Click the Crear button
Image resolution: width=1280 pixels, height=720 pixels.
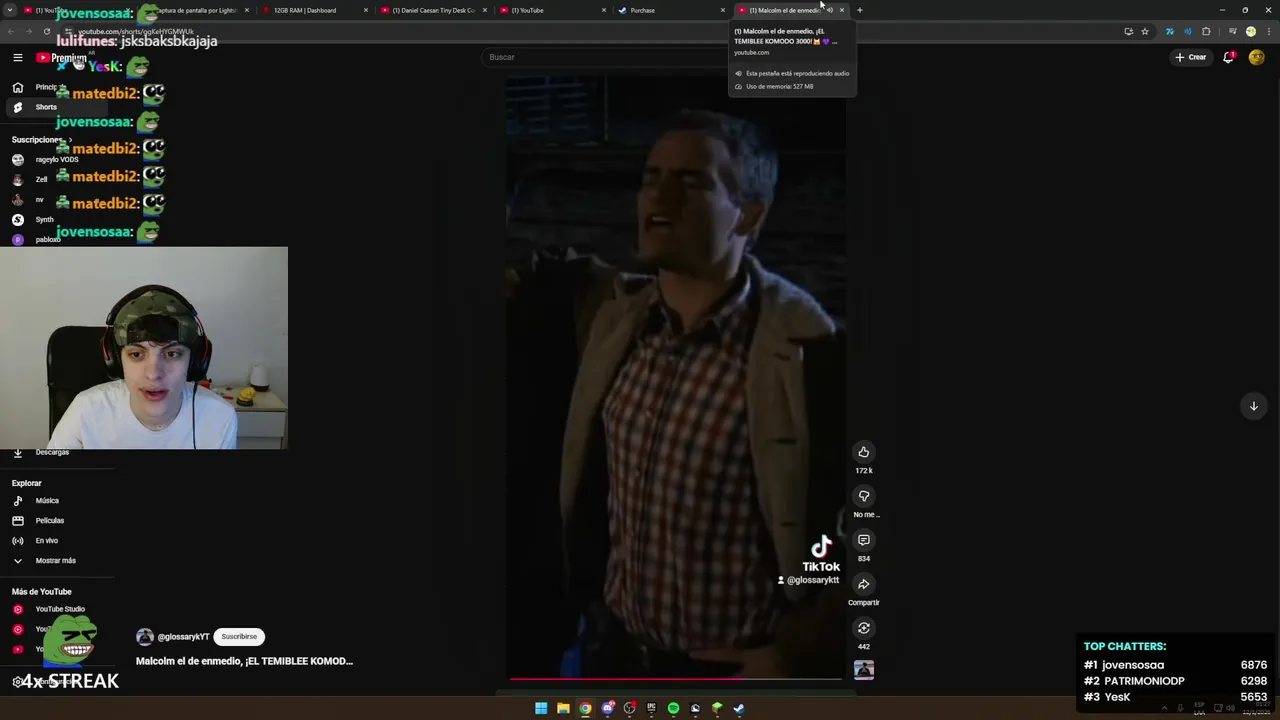click(x=1191, y=57)
